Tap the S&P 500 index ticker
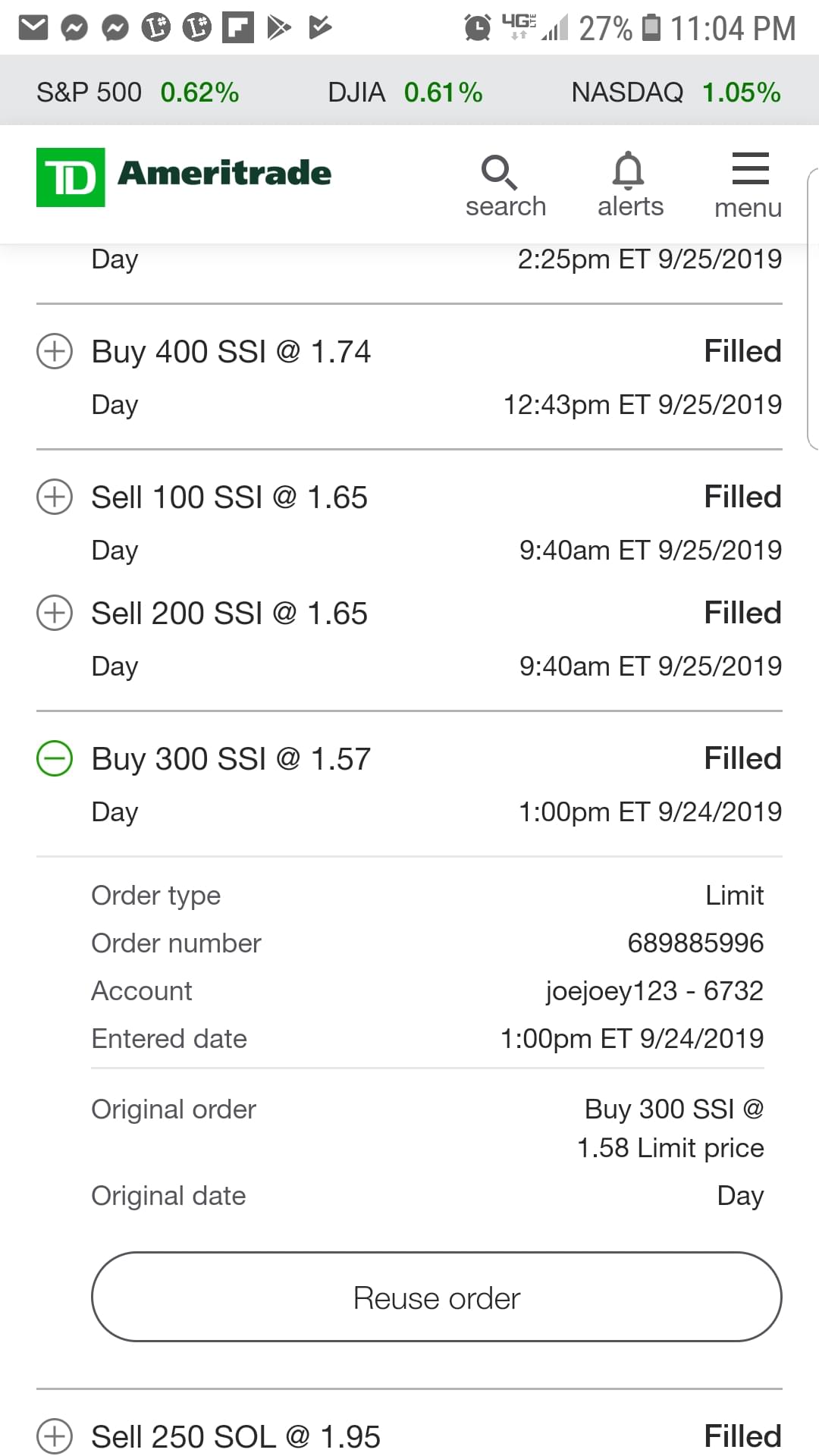 point(137,93)
